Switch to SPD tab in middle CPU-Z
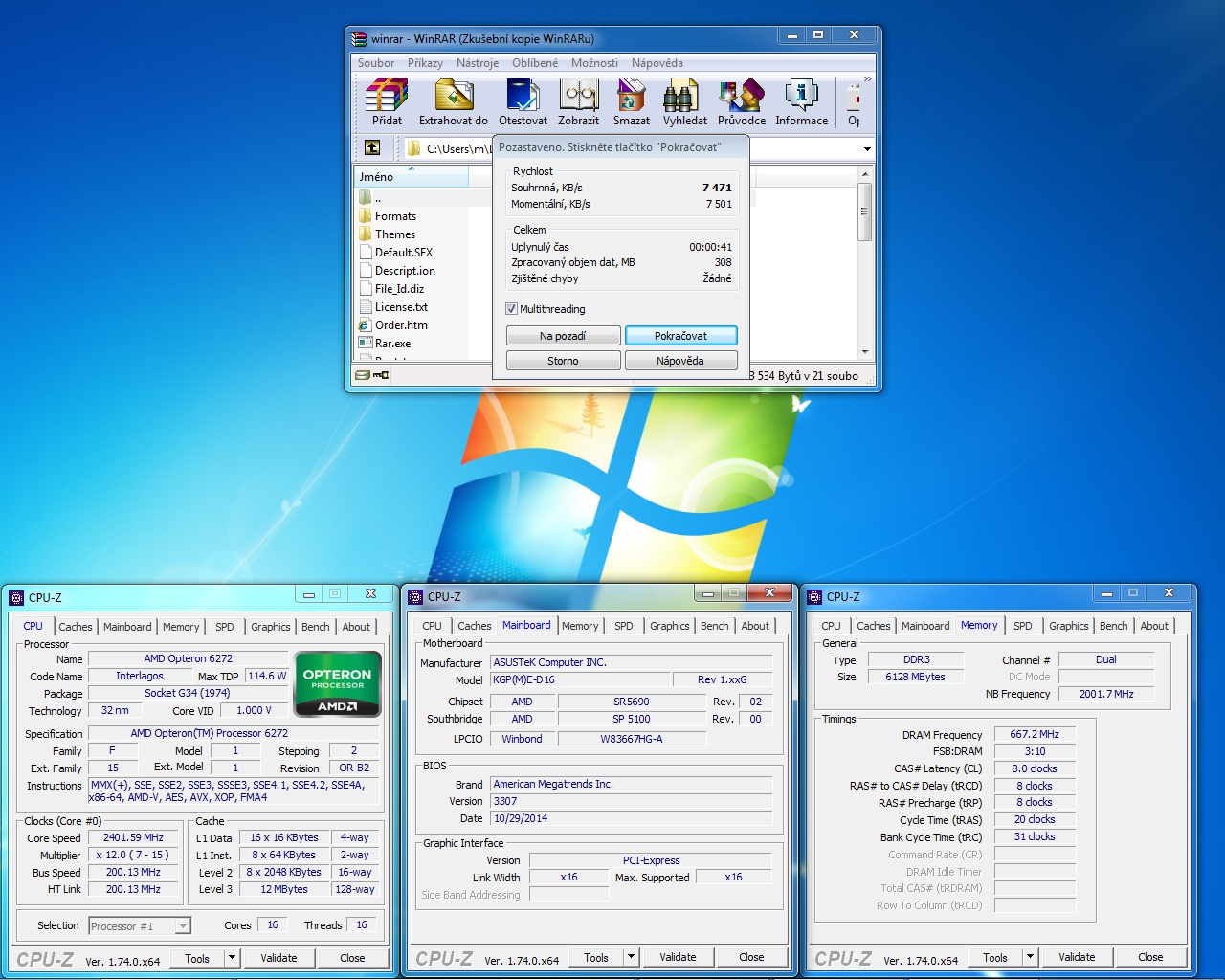 click(x=624, y=626)
